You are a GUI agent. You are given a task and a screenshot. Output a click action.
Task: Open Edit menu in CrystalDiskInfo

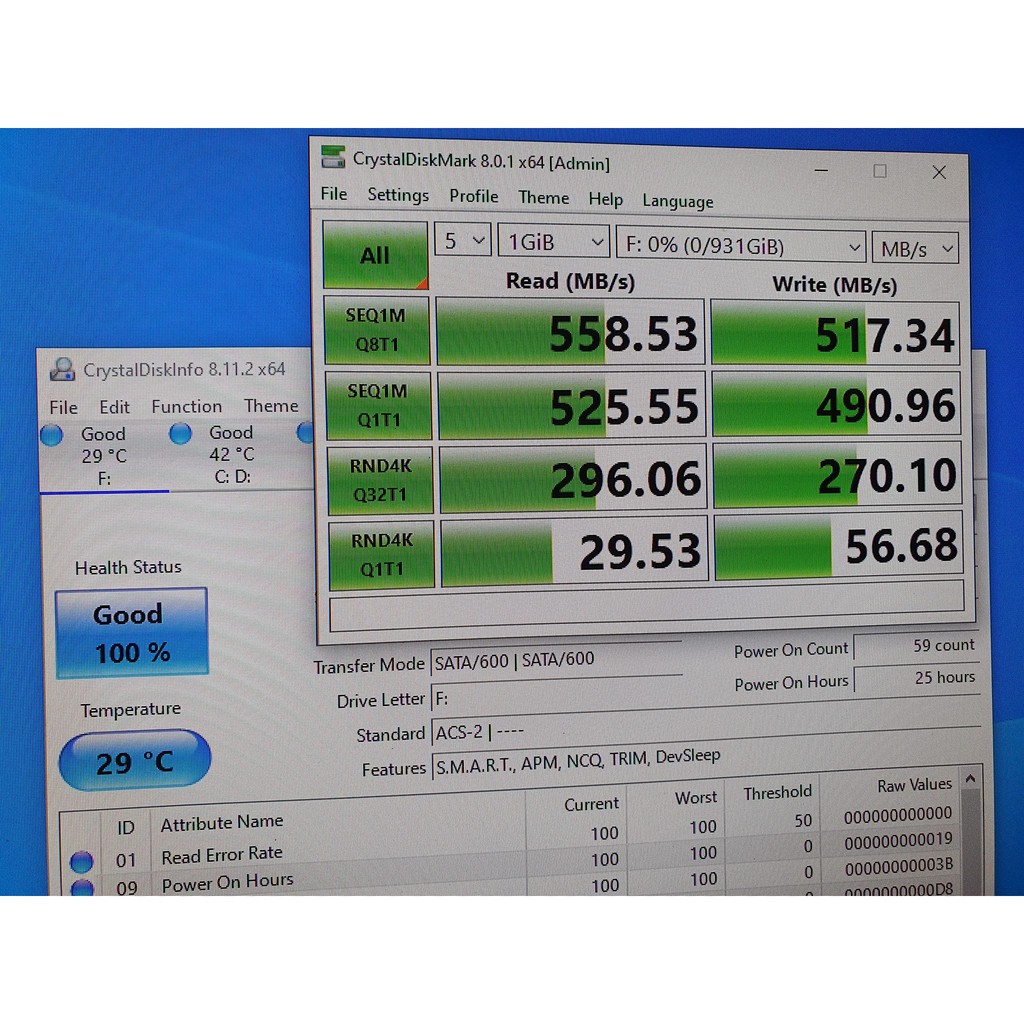114,407
